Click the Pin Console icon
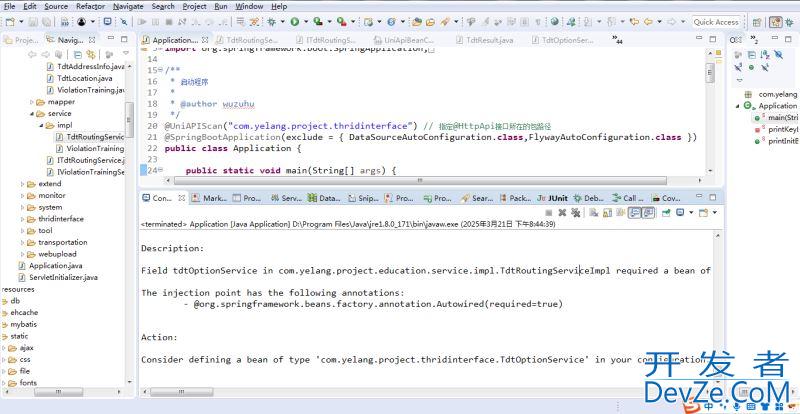 pyautogui.click(x=666, y=212)
